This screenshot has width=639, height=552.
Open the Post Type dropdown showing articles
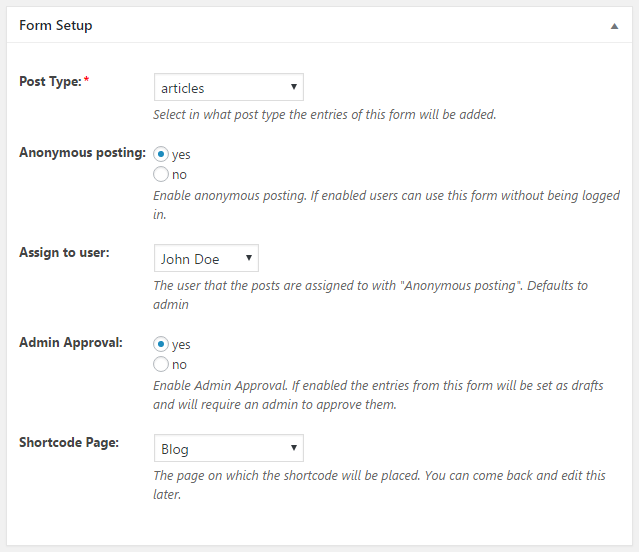[x=229, y=88]
